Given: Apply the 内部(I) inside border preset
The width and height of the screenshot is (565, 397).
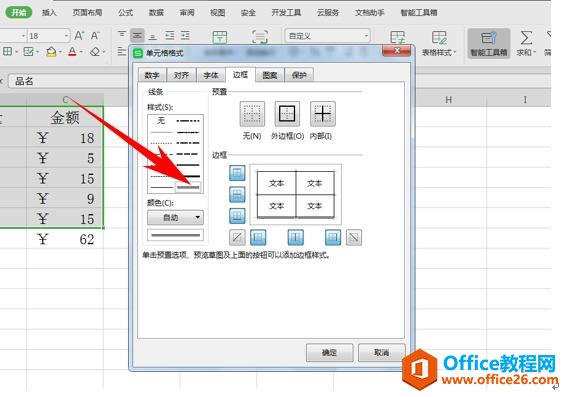Looking at the screenshot, I should (x=322, y=114).
